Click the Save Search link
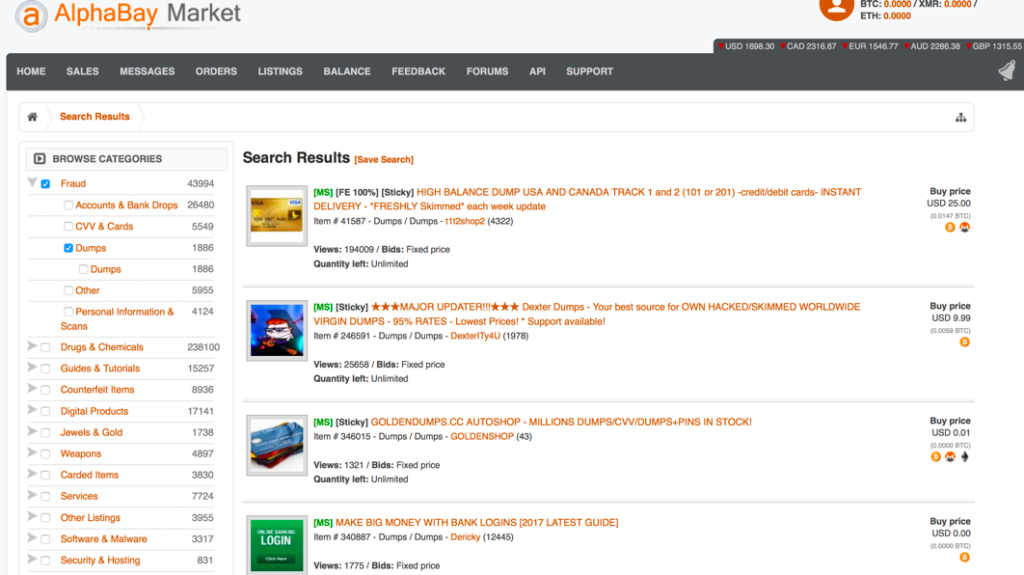 tap(384, 159)
